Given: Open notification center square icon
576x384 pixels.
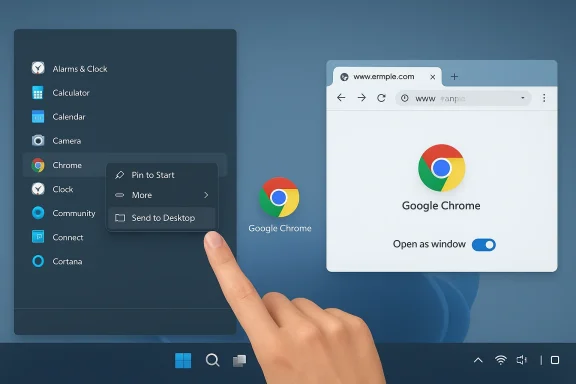Looking at the screenshot, I should click(555, 360).
